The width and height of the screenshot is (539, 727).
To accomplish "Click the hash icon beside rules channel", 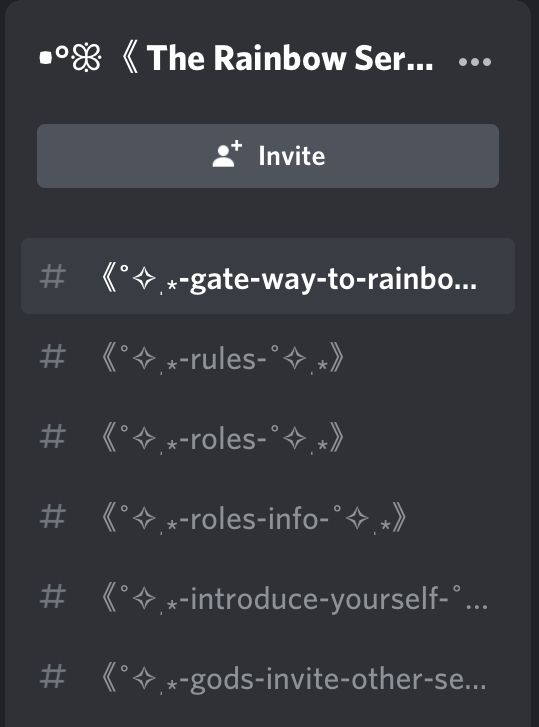I will click(52, 357).
